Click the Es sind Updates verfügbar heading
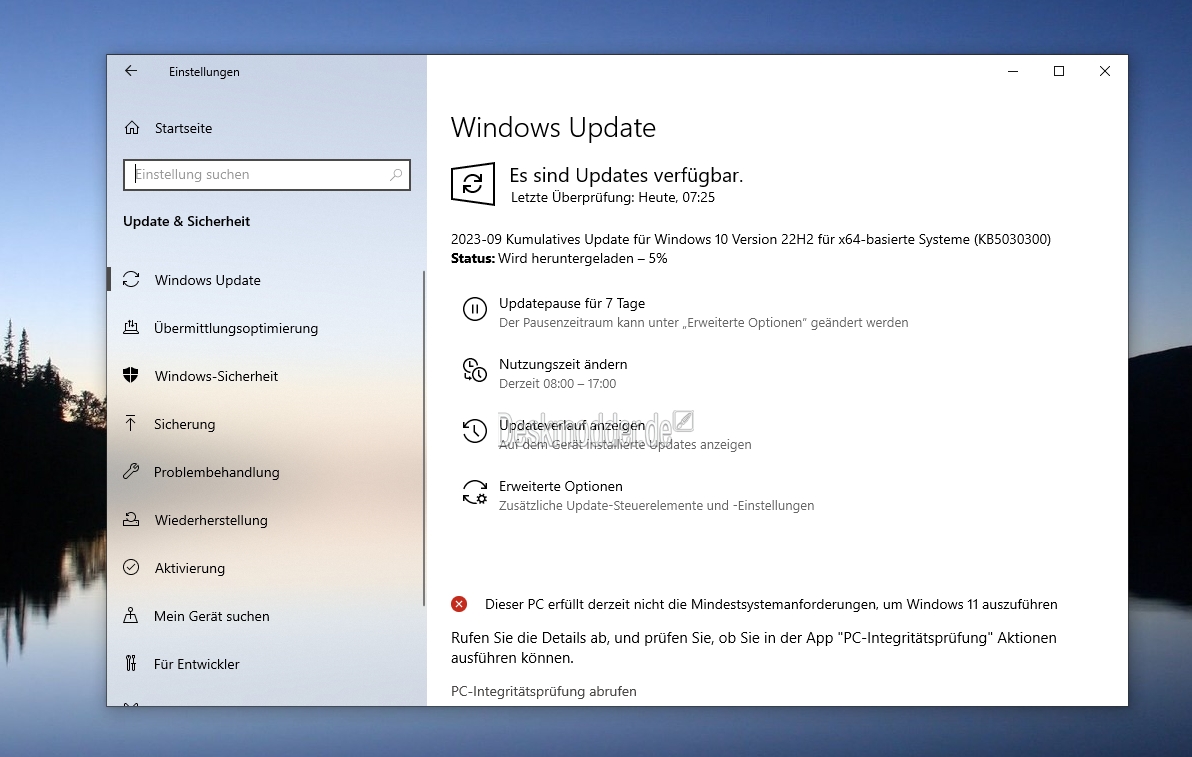1192x757 pixels. pyautogui.click(x=626, y=176)
